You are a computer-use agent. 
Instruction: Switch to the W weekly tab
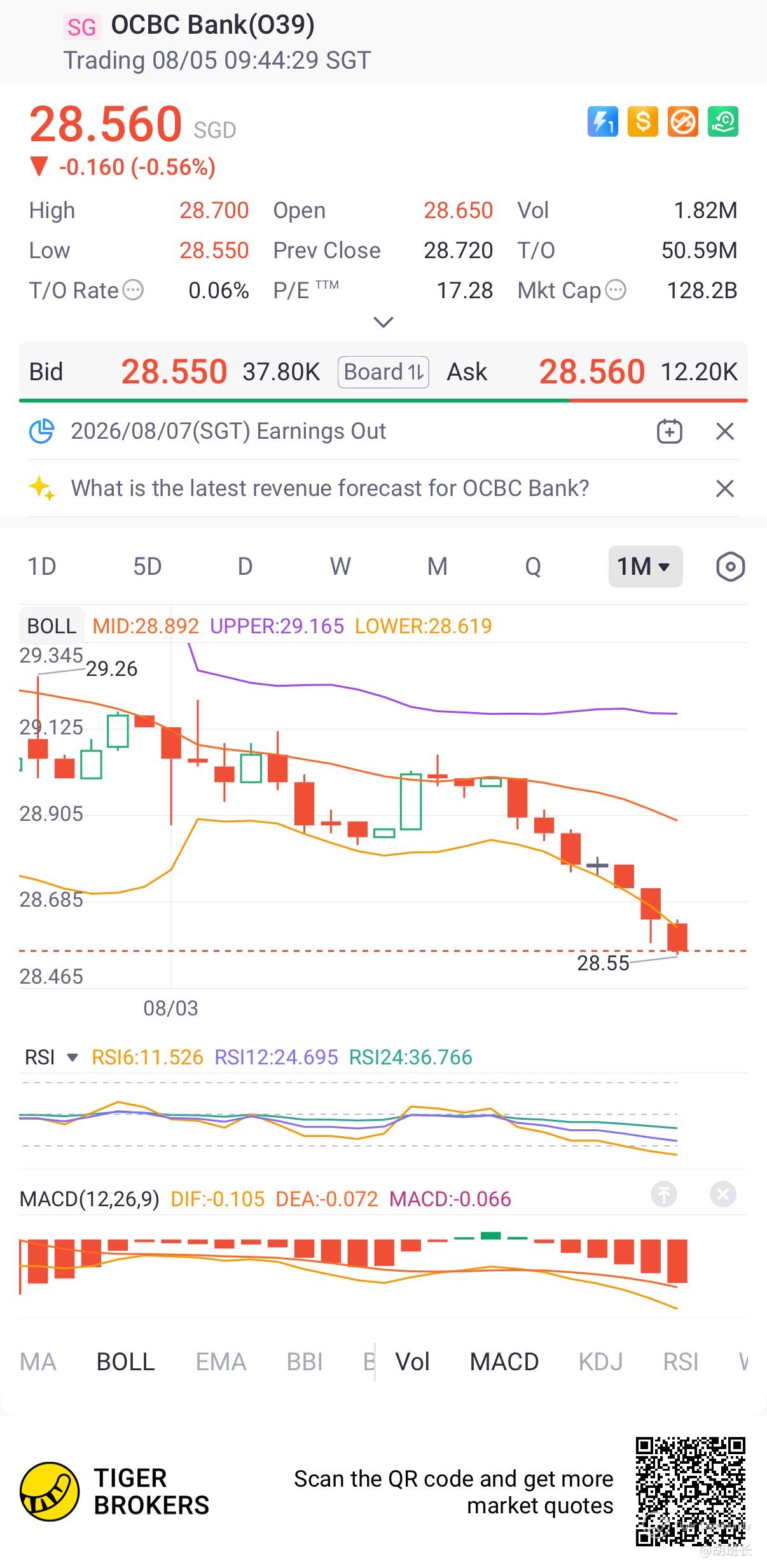click(x=340, y=566)
